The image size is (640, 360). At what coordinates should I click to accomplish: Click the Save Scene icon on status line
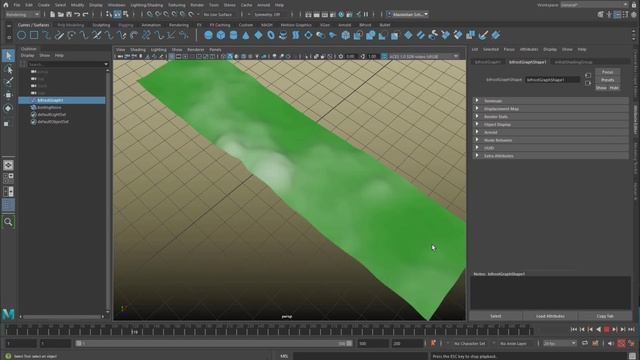pyautogui.click(x=69, y=14)
